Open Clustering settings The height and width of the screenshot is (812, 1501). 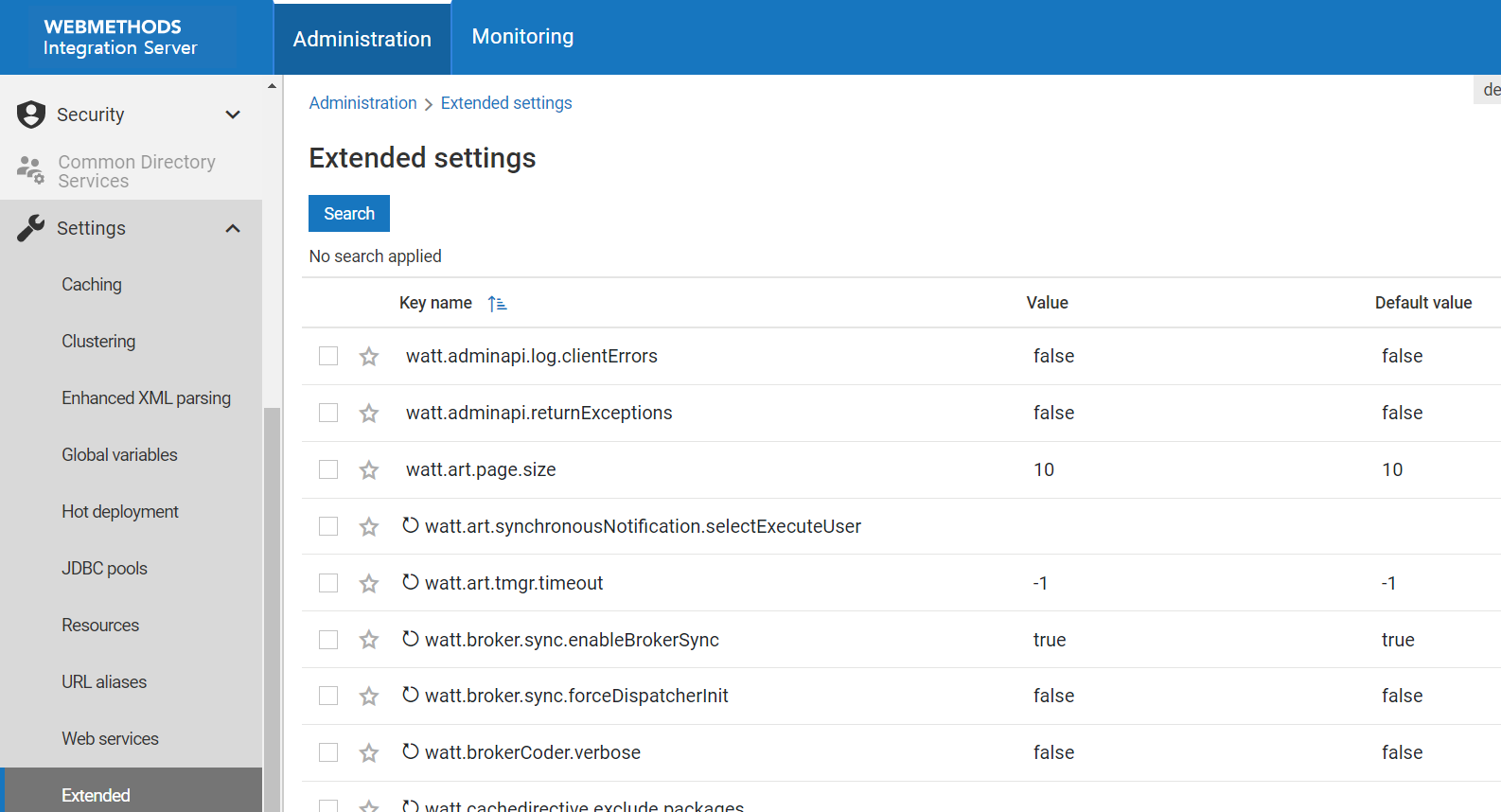(x=98, y=341)
